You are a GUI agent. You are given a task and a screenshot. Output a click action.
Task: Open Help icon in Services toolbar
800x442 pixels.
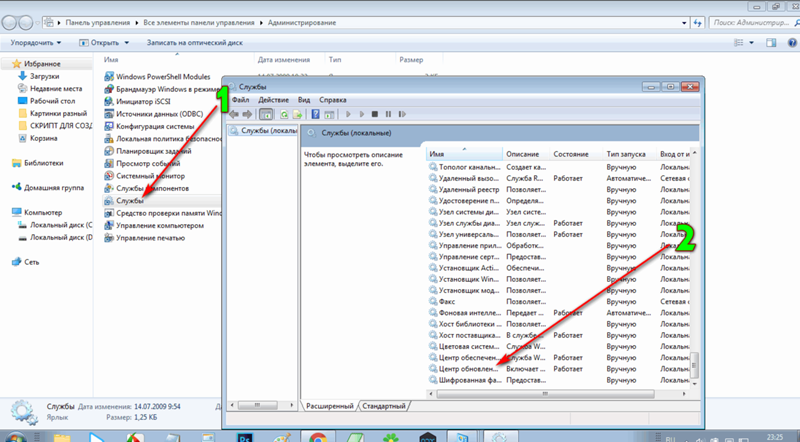coord(315,114)
